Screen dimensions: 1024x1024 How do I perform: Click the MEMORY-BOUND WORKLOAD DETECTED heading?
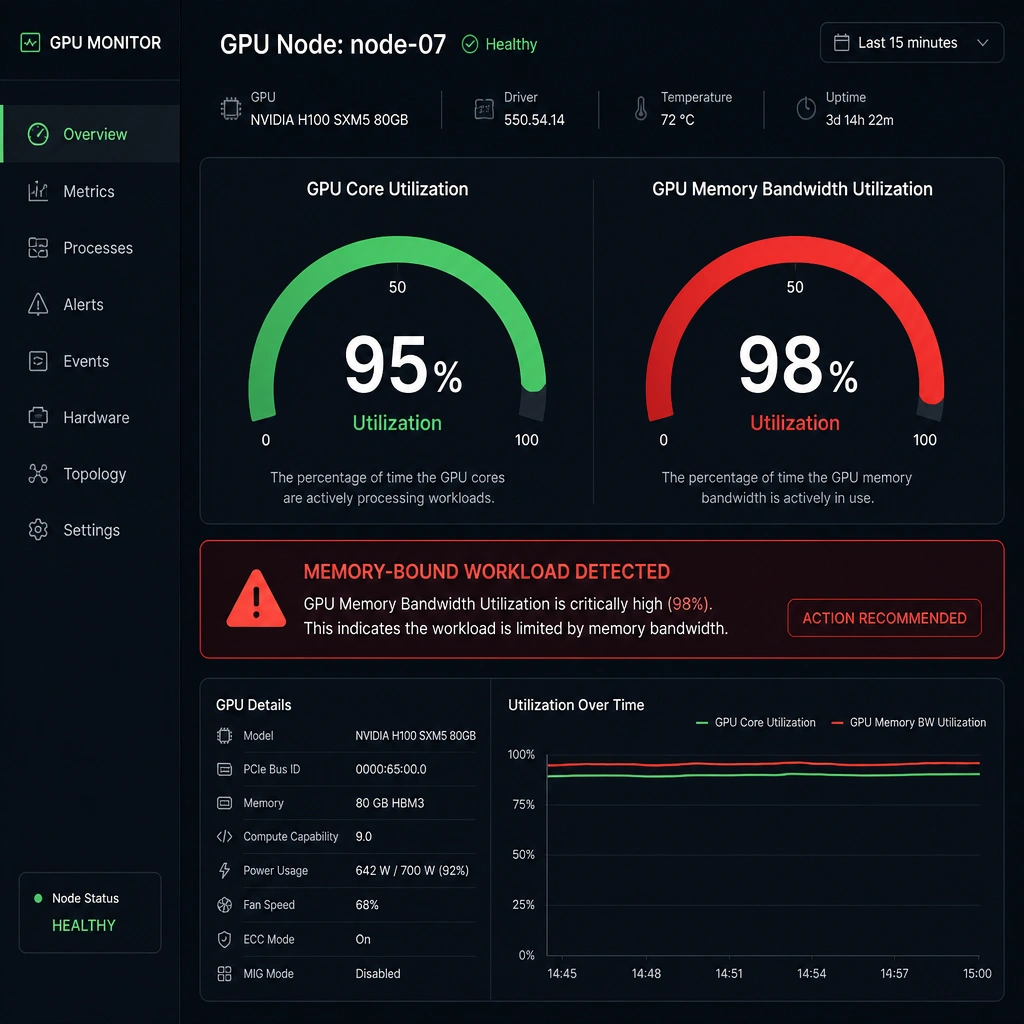tap(487, 572)
